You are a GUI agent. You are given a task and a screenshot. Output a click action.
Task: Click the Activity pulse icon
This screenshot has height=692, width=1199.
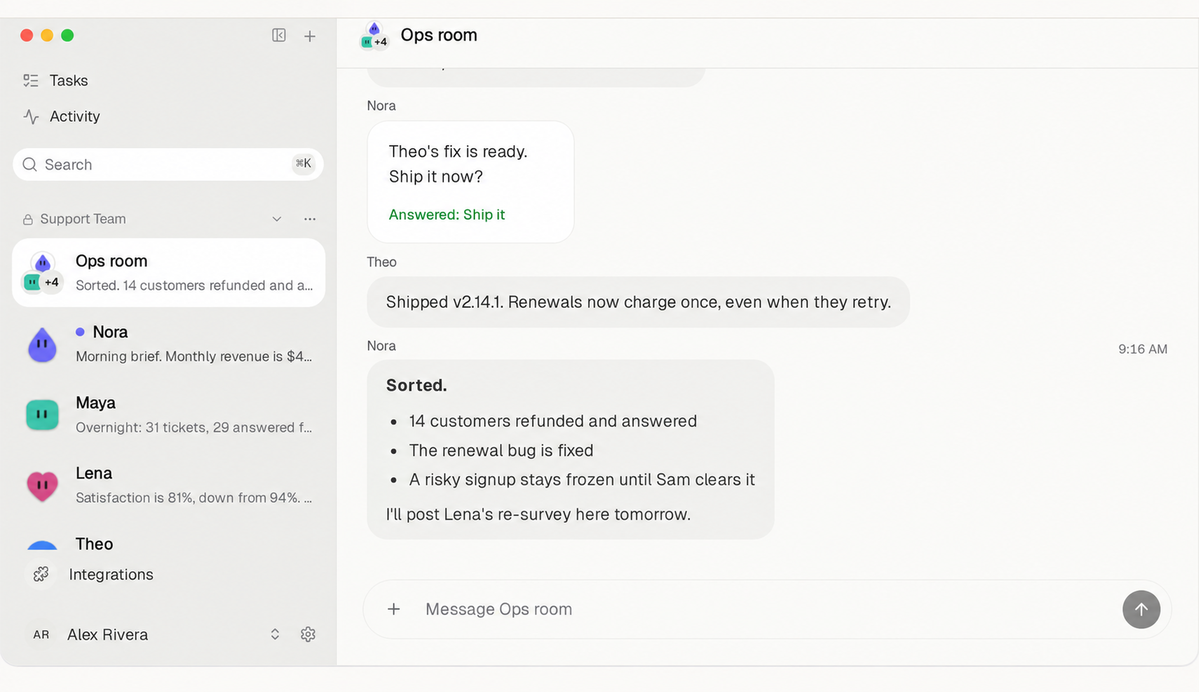click(31, 116)
